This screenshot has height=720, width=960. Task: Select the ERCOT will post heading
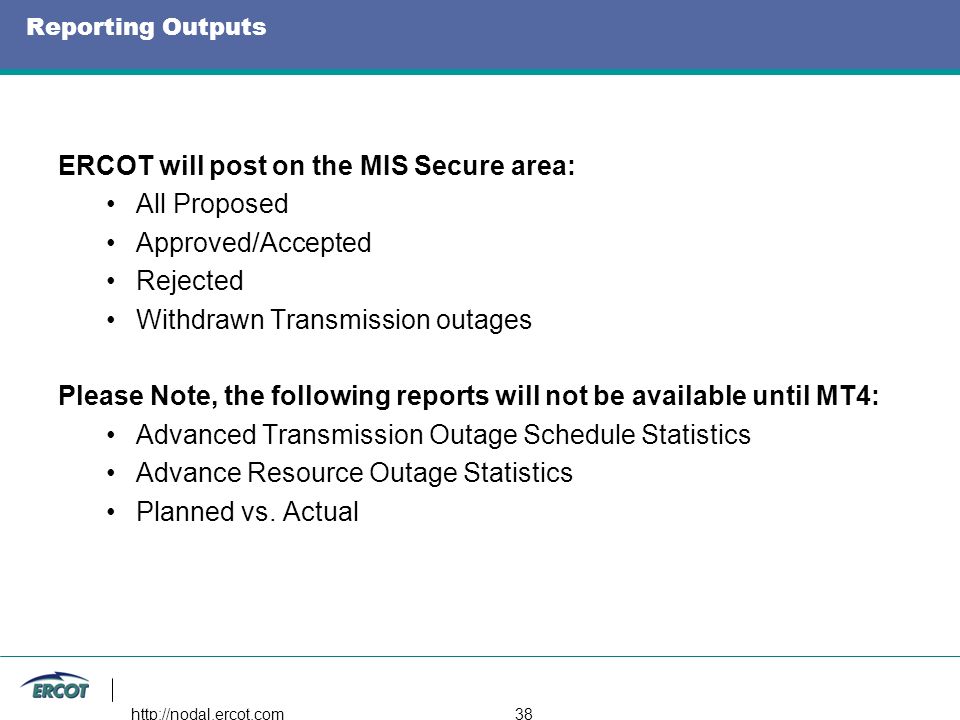[317, 166]
